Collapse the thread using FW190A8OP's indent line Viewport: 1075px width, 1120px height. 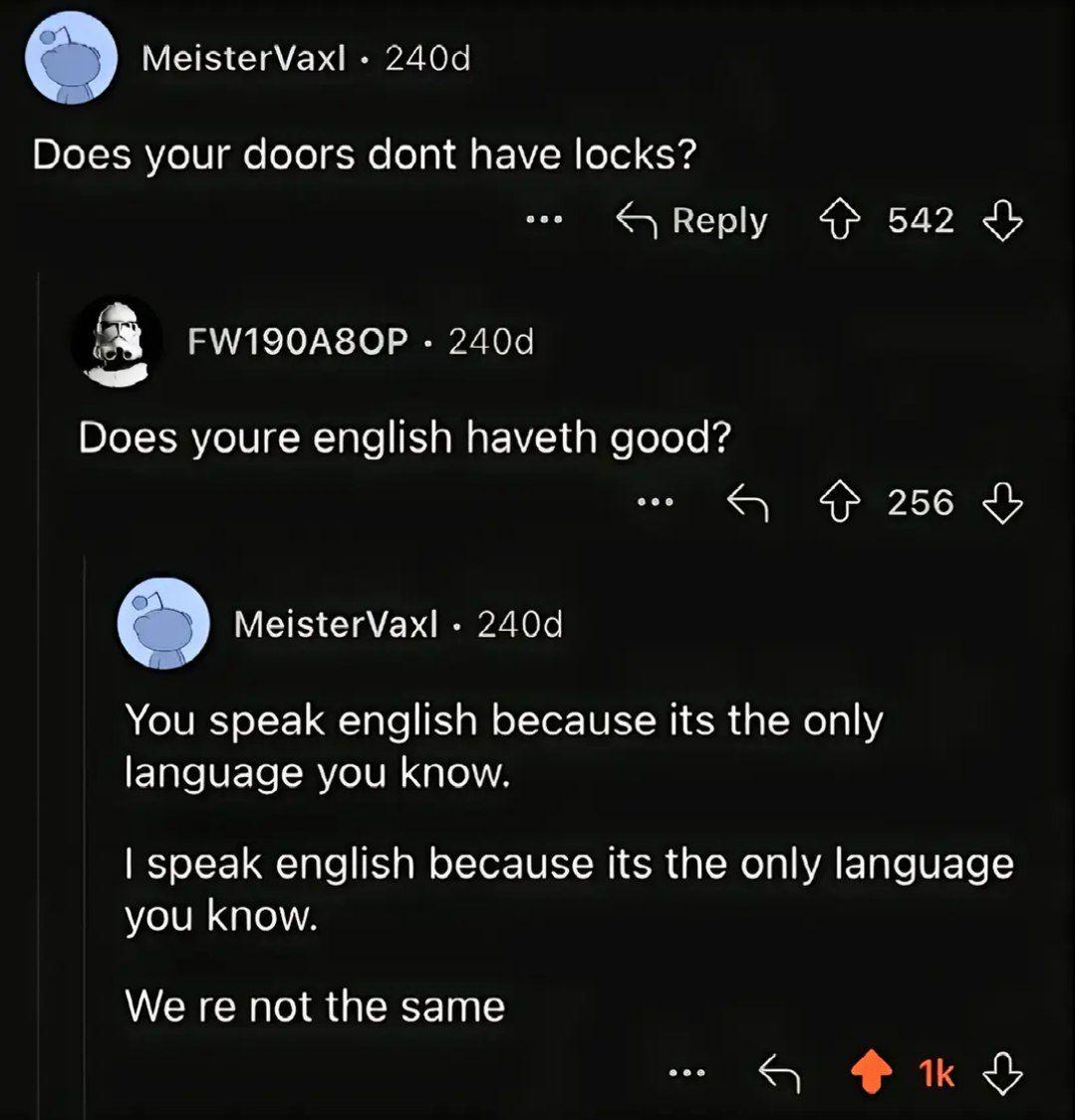click(37, 693)
